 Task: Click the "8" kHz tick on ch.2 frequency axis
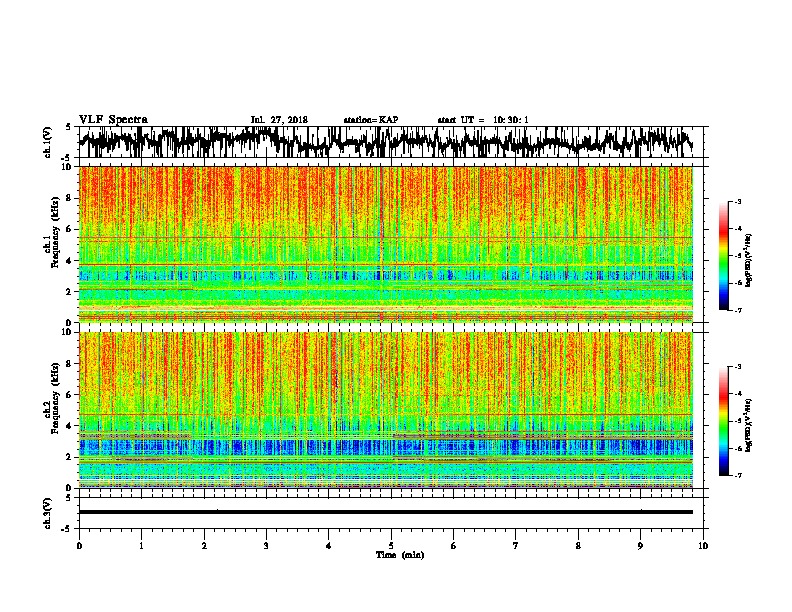[69, 364]
